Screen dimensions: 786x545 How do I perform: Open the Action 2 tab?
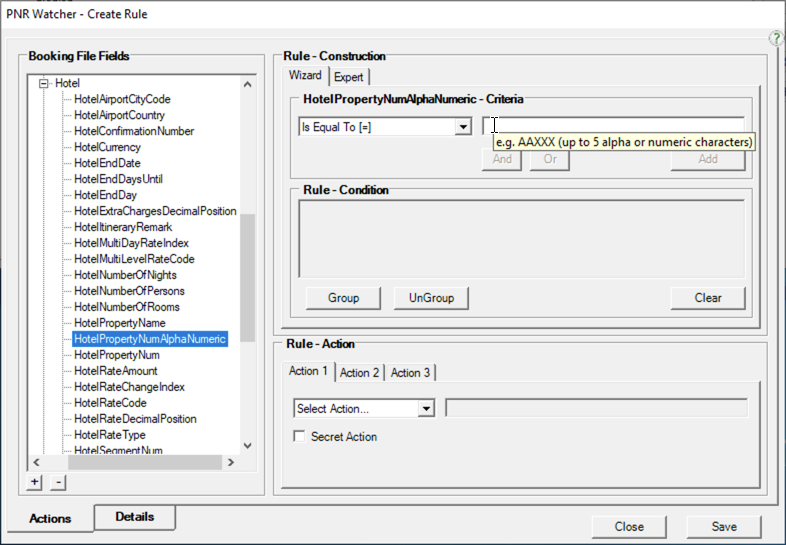coord(359,373)
